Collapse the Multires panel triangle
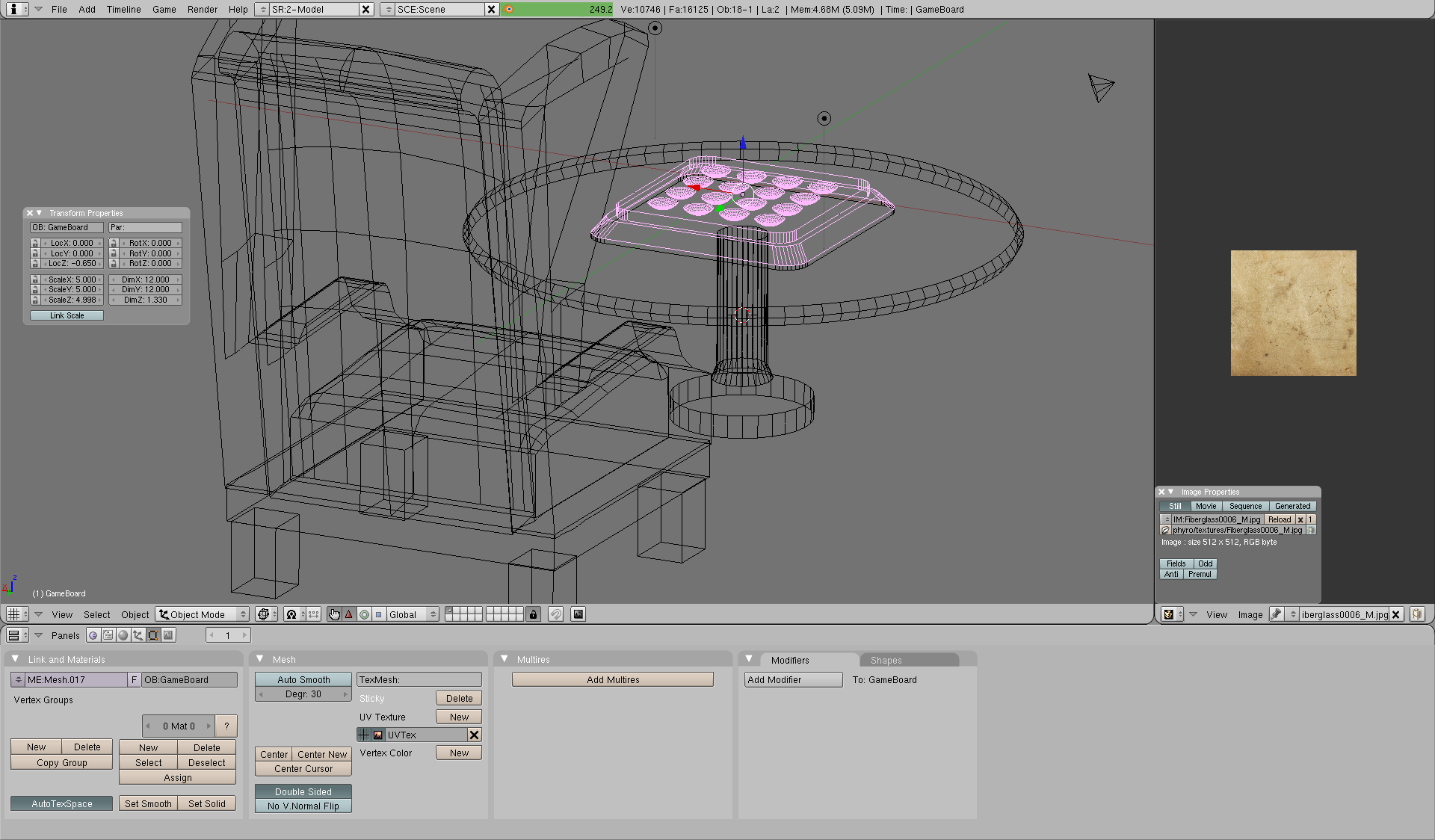 pyautogui.click(x=504, y=659)
